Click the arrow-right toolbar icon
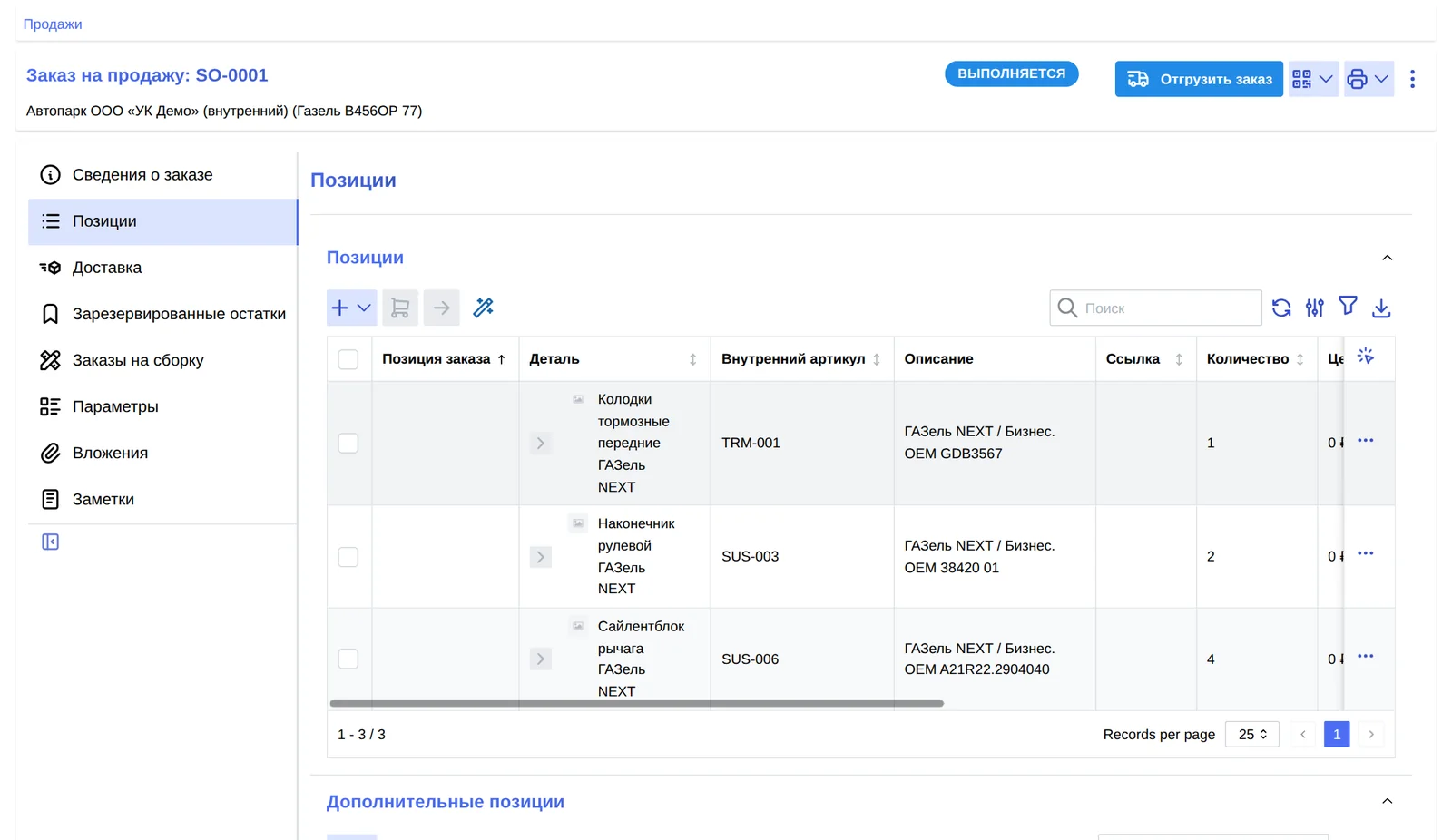Image resolution: width=1452 pixels, height=840 pixels. click(x=442, y=308)
